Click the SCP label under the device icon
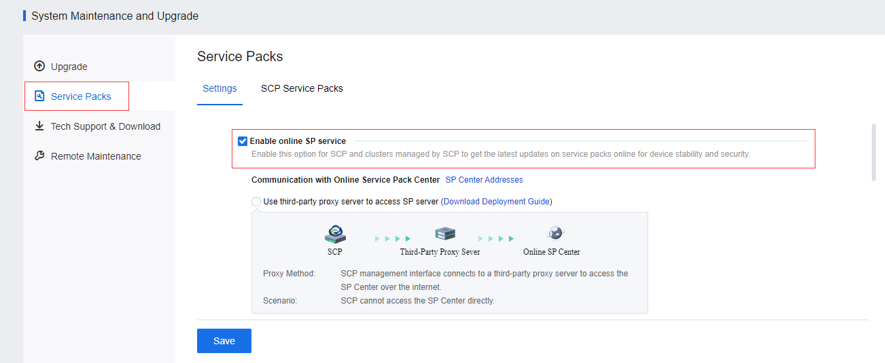Viewport: 885px width, 363px height. click(334, 252)
